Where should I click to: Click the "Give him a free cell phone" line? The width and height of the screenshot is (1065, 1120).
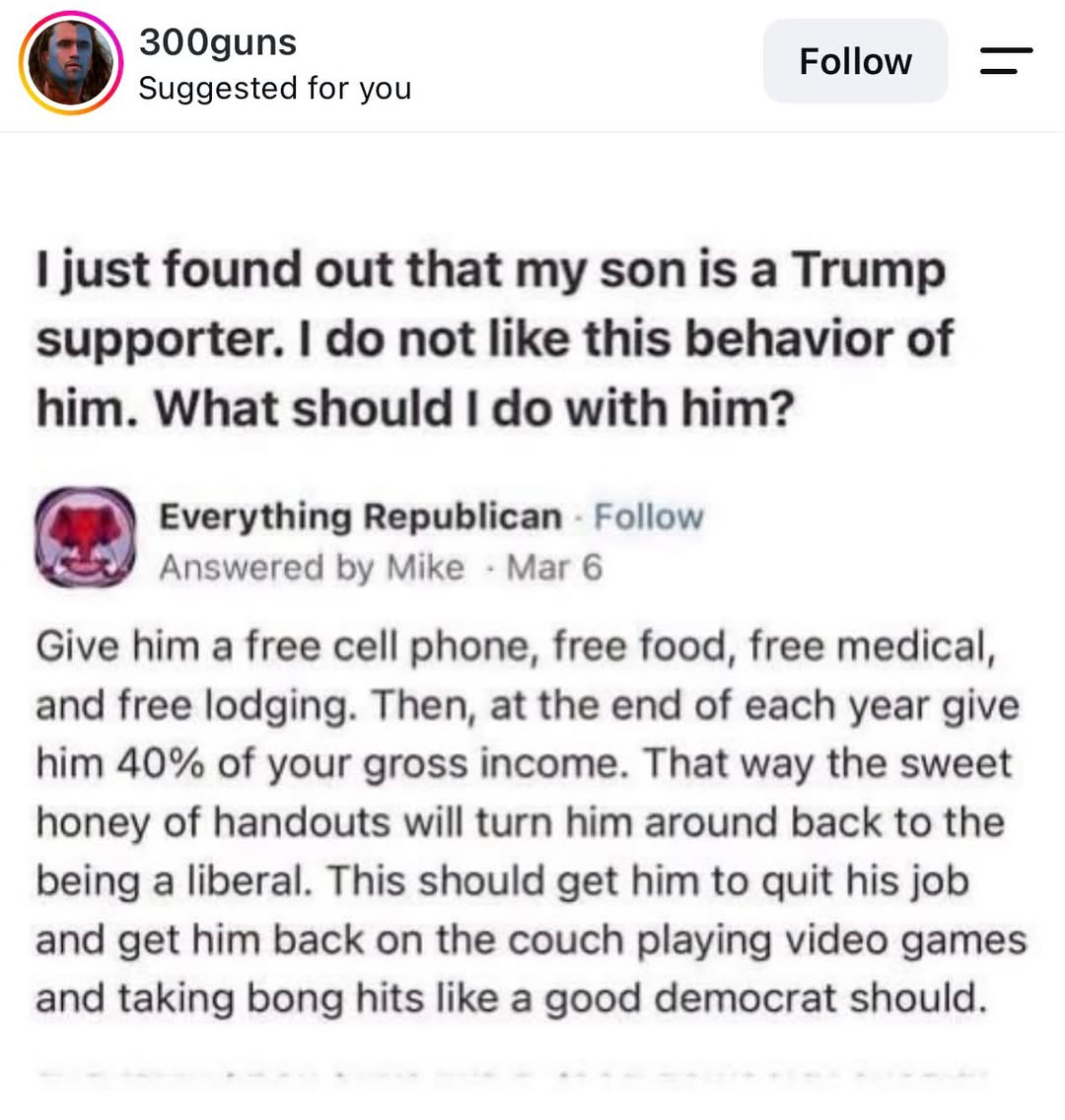tap(516, 647)
